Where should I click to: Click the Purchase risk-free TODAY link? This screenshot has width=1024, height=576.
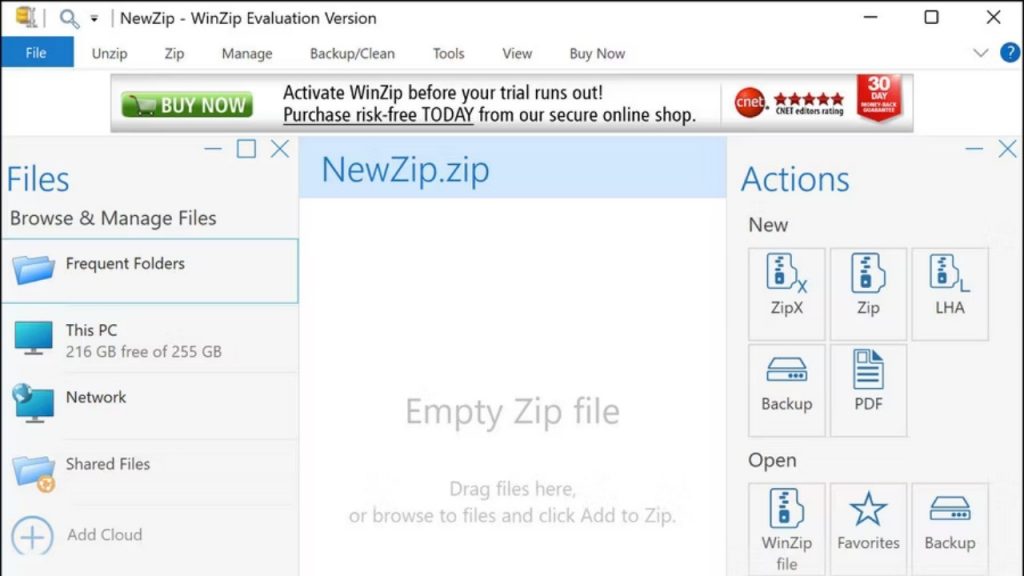click(378, 116)
